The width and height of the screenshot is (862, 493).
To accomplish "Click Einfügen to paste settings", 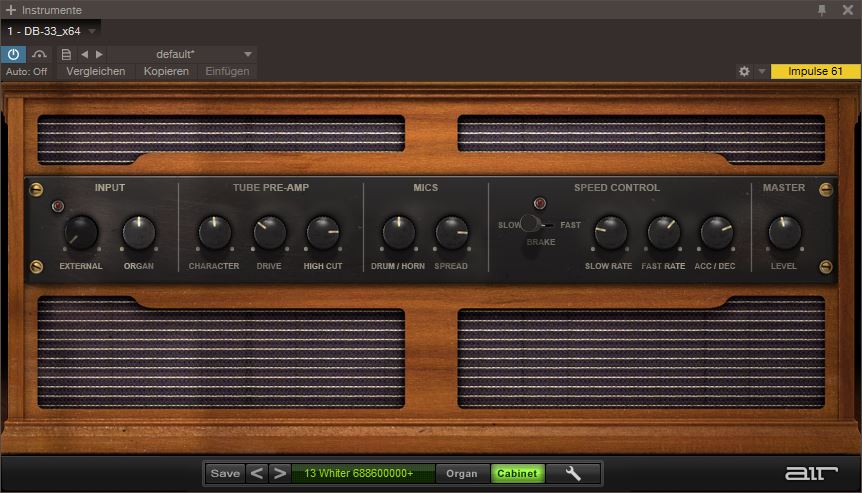I will pos(227,71).
